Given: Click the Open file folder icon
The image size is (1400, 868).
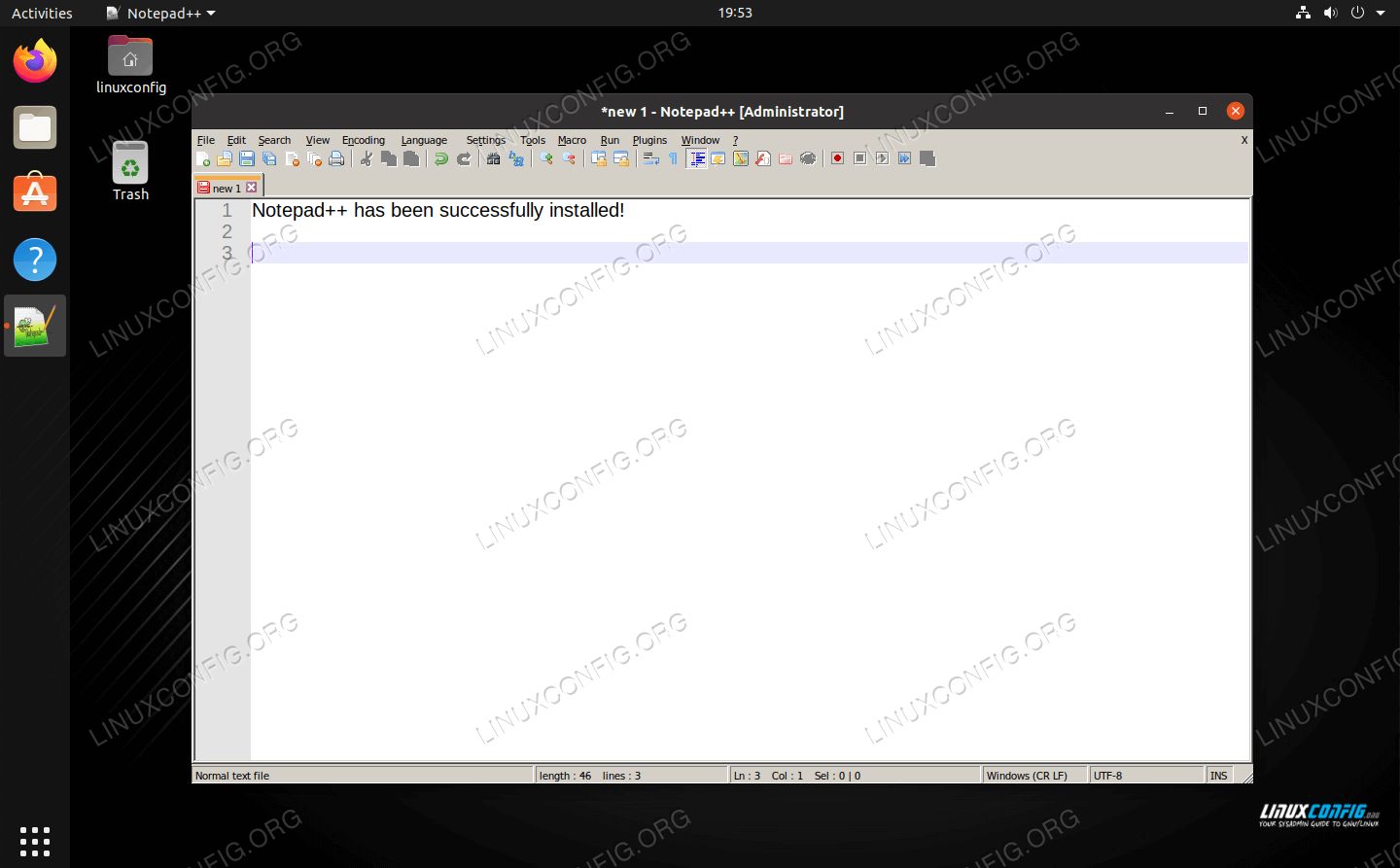Looking at the screenshot, I should tap(225, 158).
